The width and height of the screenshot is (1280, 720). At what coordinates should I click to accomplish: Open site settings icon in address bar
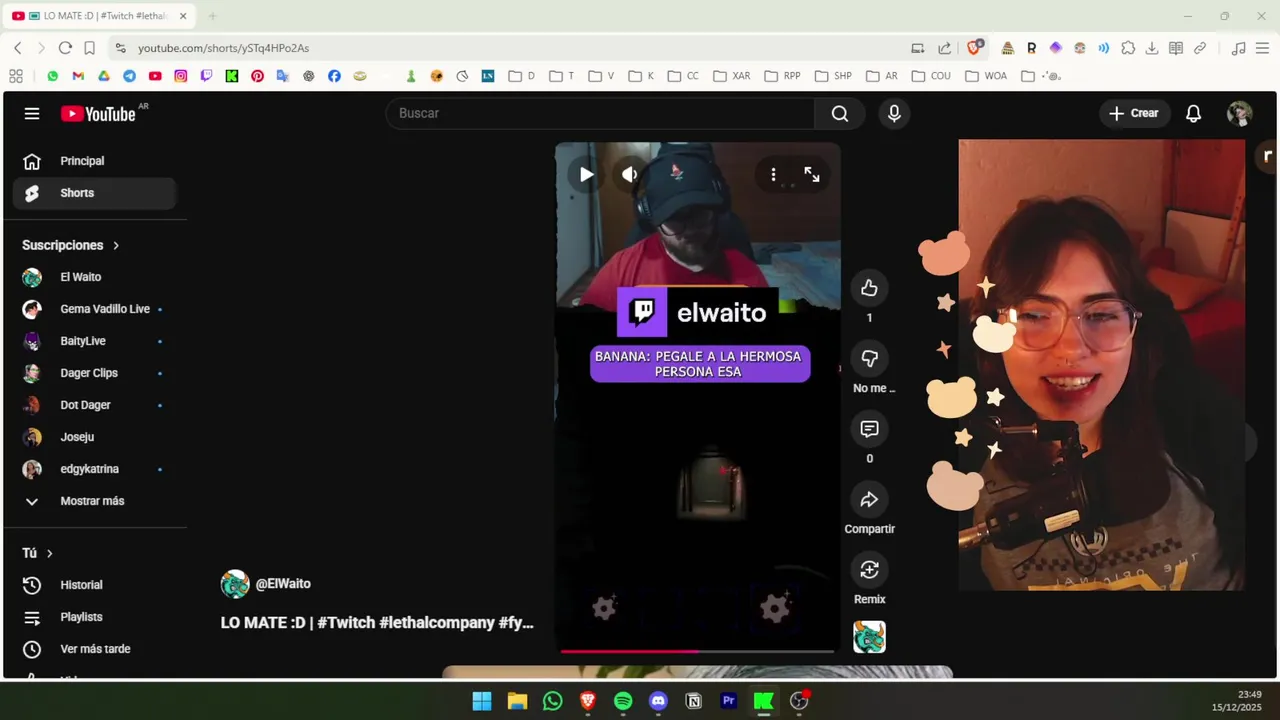(120, 48)
